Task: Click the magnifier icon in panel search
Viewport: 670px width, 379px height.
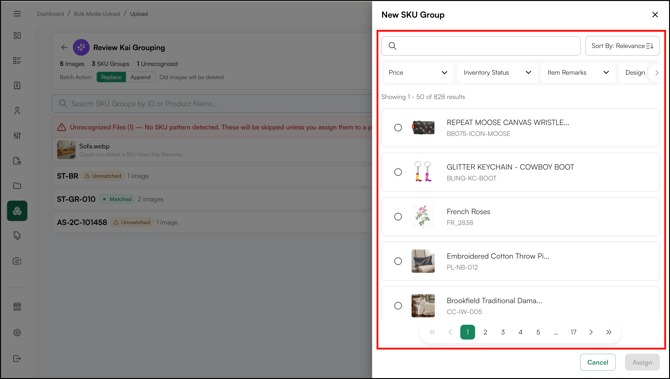Action: point(392,46)
